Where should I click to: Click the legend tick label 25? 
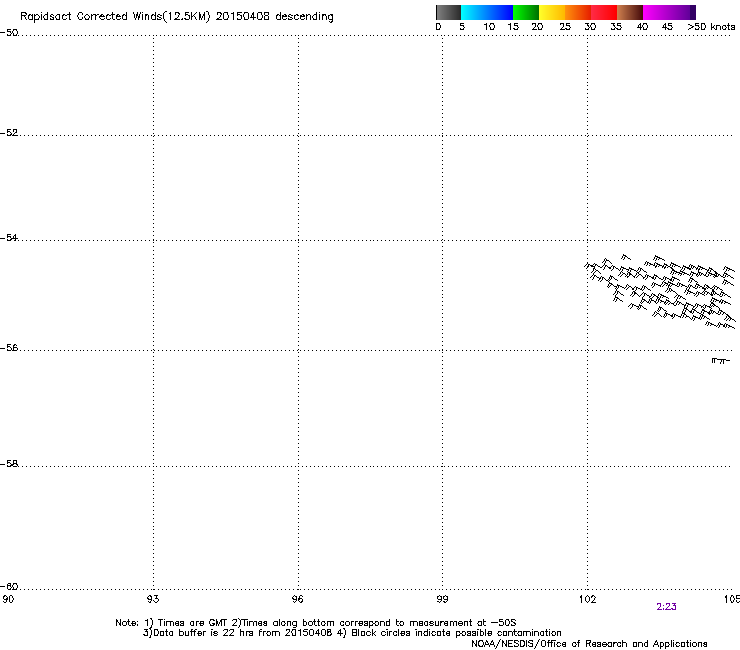click(x=565, y=27)
